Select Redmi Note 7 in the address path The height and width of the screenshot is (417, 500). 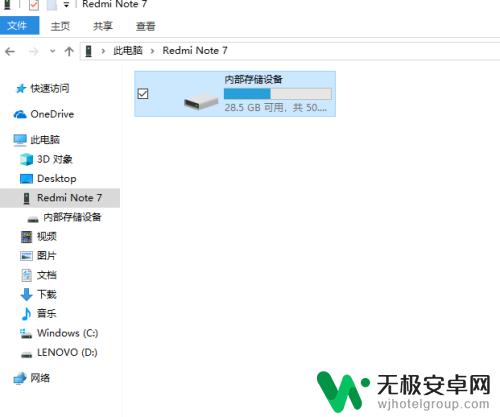click(x=195, y=51)
